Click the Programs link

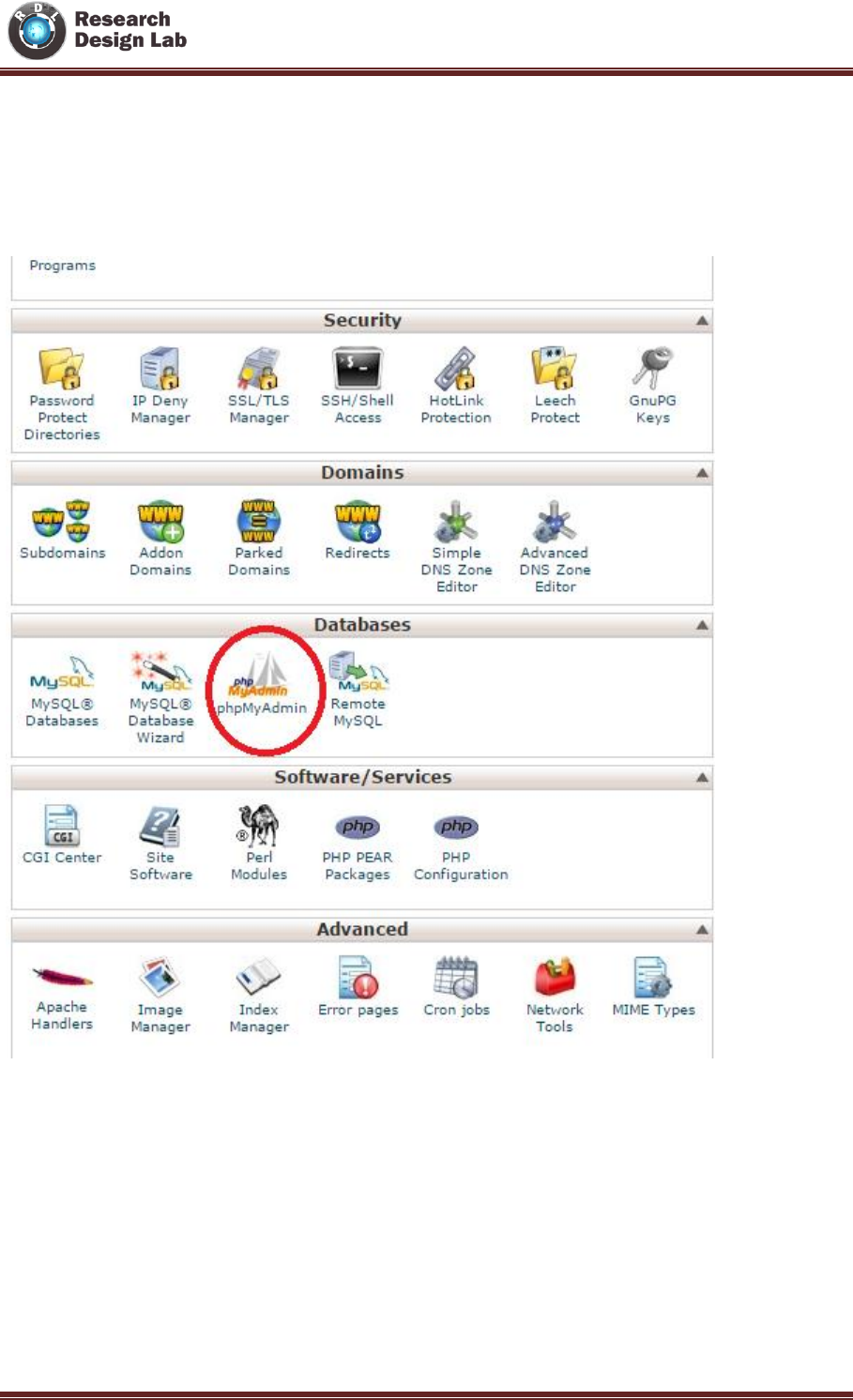tap(62, 266)
